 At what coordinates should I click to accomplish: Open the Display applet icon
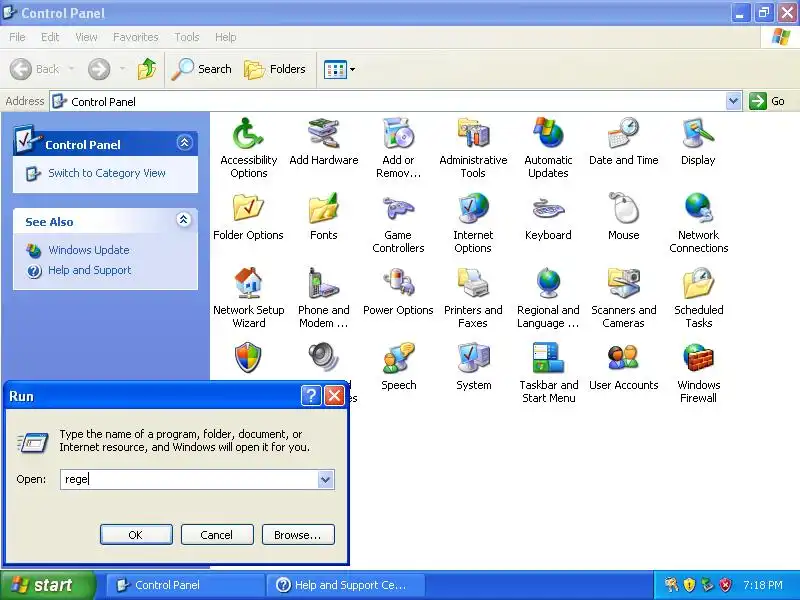click(x=698, y=134)
